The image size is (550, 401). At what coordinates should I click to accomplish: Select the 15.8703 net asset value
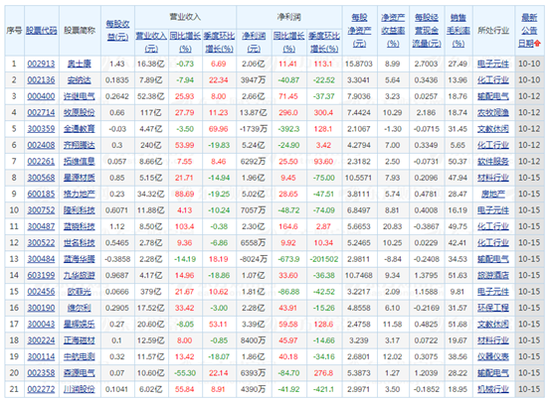pos(359,64)
